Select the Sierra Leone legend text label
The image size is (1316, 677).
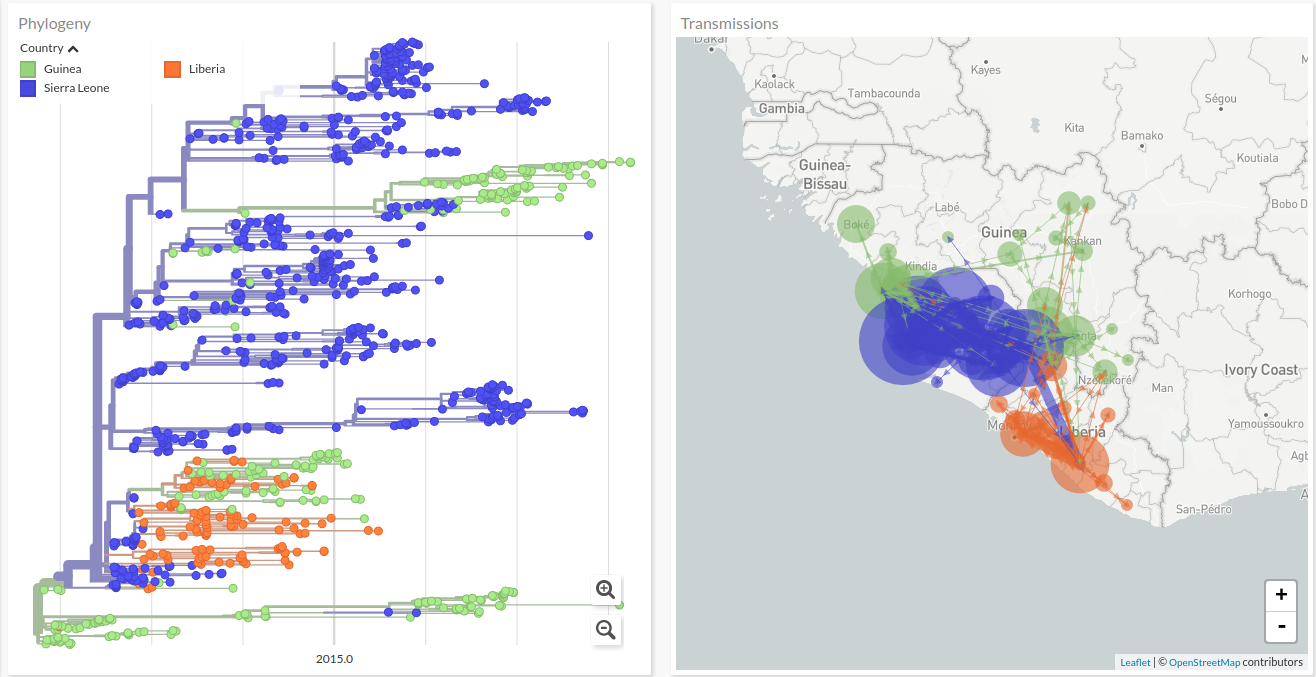[77, 88]
